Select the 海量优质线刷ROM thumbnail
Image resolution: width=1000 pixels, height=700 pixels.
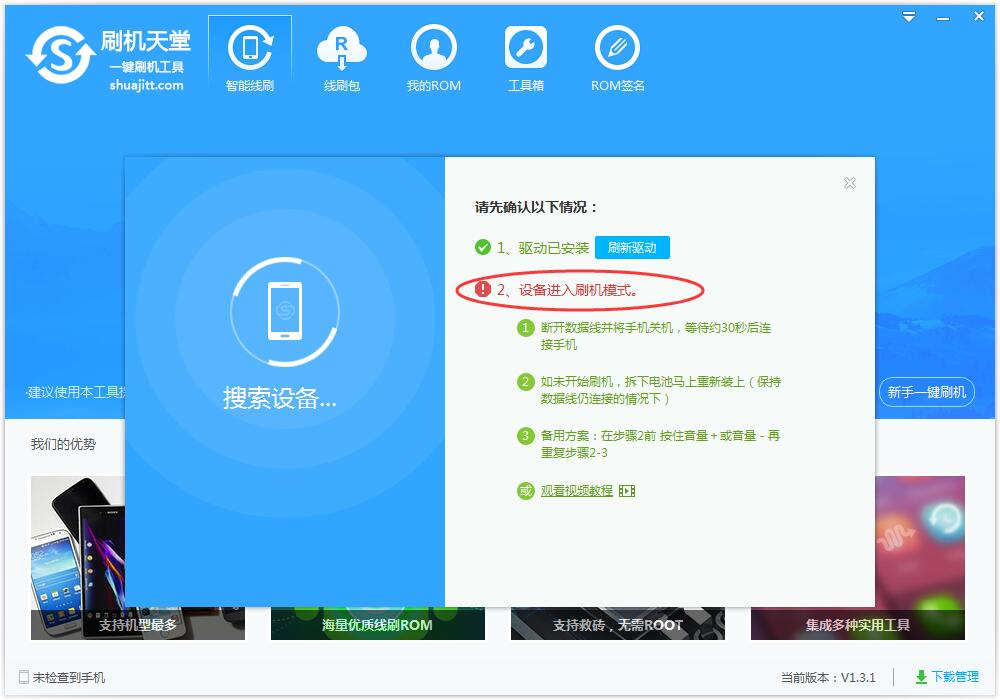pos(378,623)
